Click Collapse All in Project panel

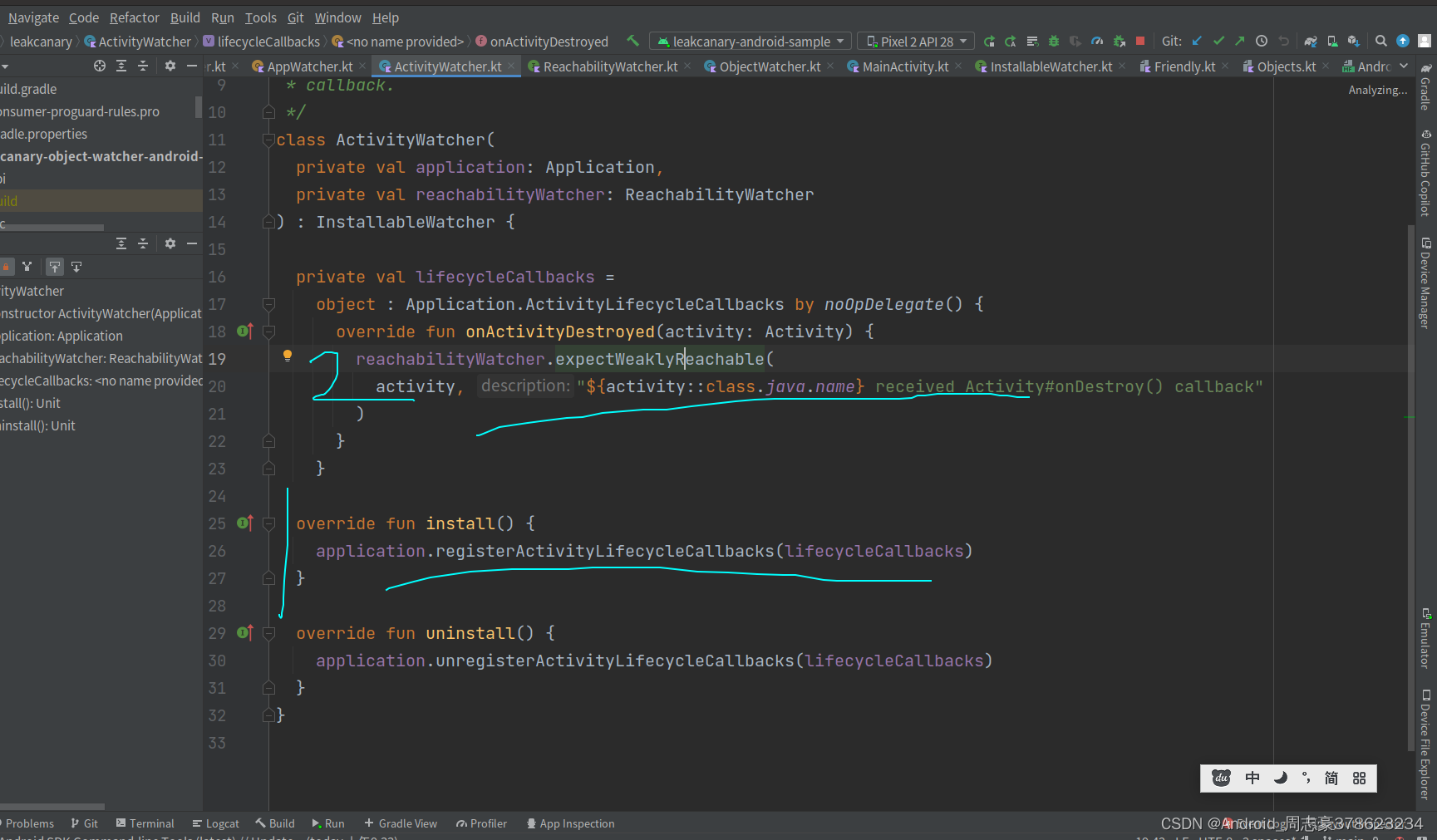point(143,66)
